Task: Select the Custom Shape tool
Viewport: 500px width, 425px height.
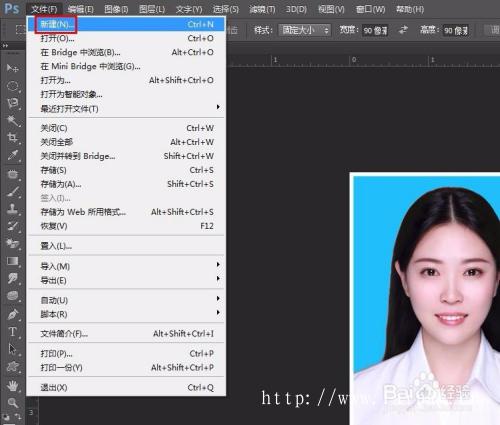Action: (13, 367)
